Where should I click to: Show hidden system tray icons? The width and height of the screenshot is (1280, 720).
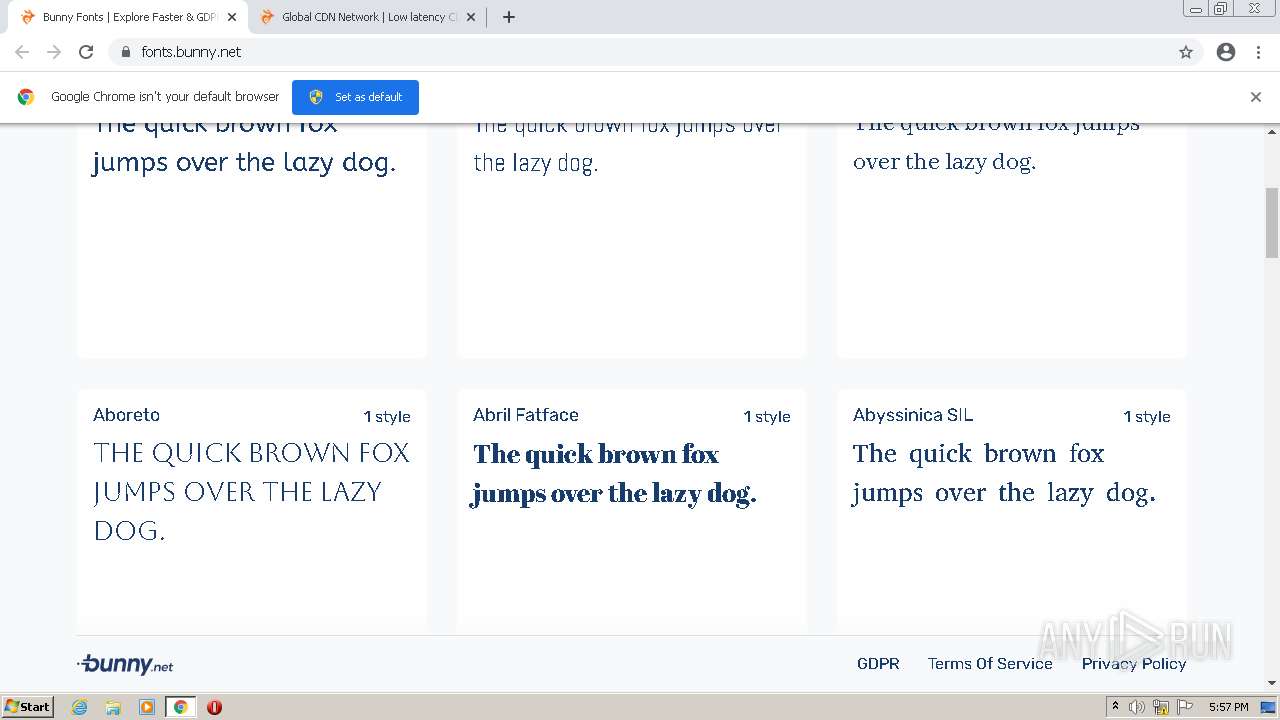[1115, 707]
